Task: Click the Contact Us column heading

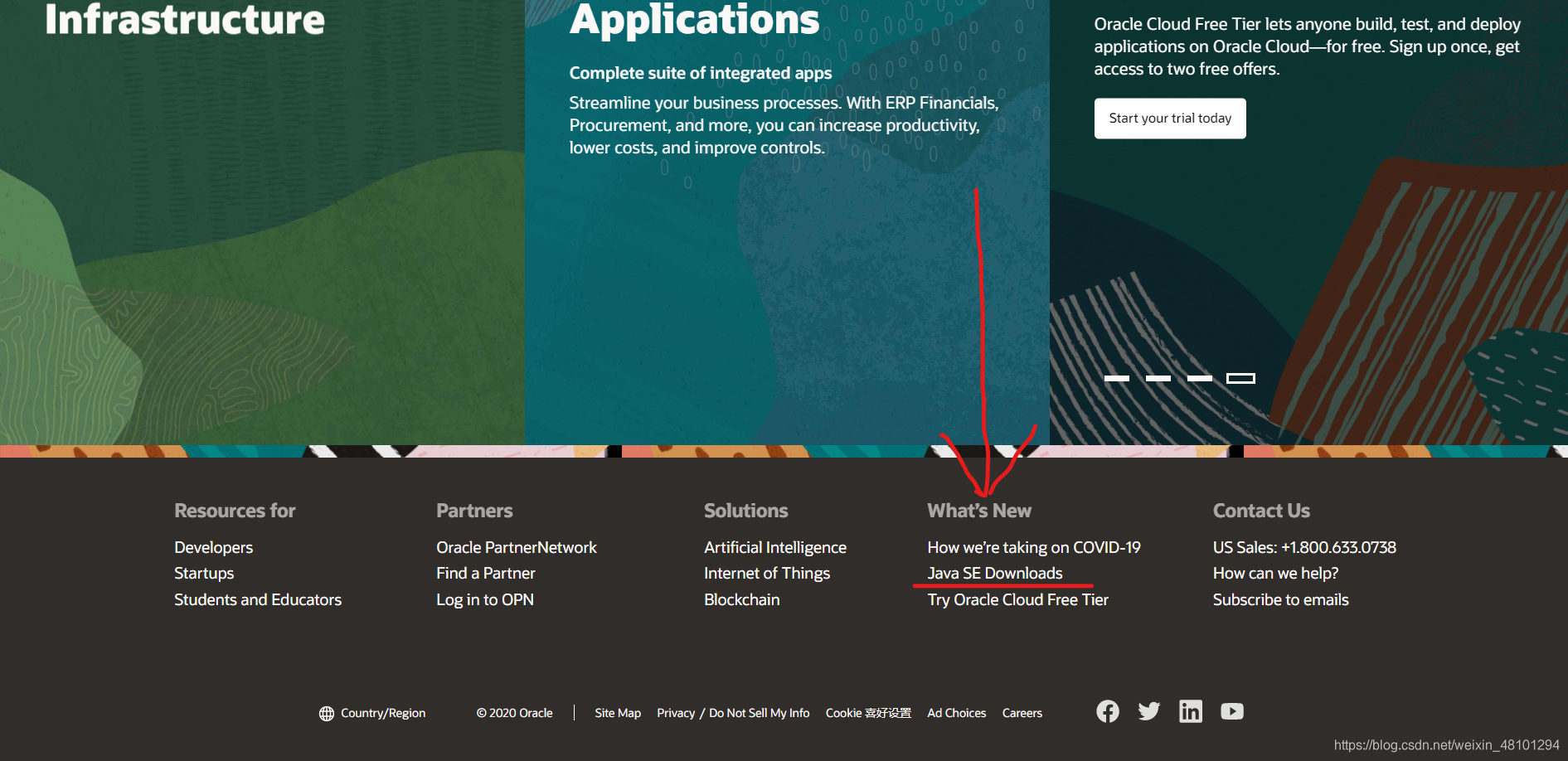Action: (1261, 511)
